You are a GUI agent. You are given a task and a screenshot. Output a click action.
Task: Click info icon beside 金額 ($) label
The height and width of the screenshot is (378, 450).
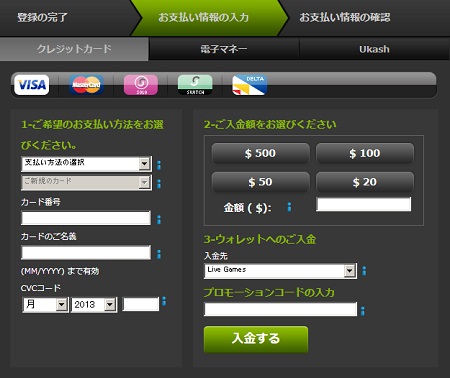click(x=289, y=207)
